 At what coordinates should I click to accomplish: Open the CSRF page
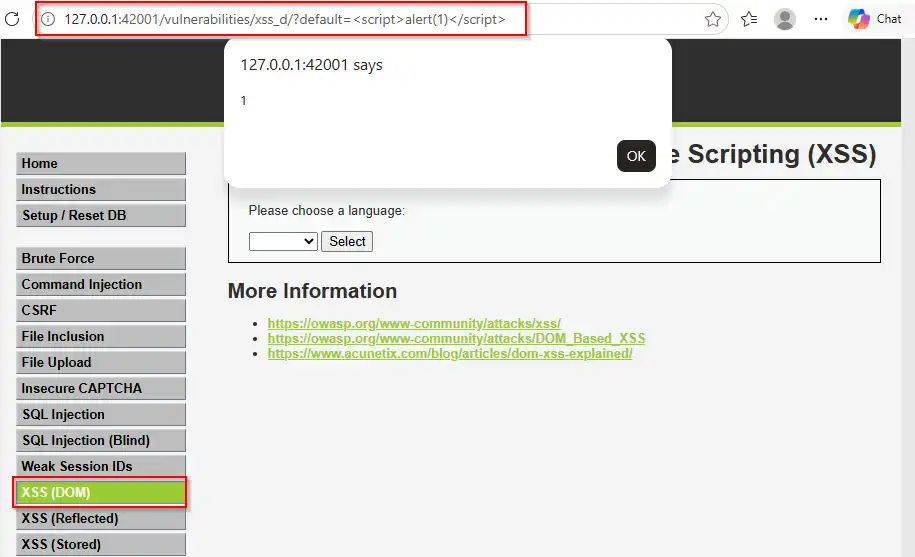point(101,310)
